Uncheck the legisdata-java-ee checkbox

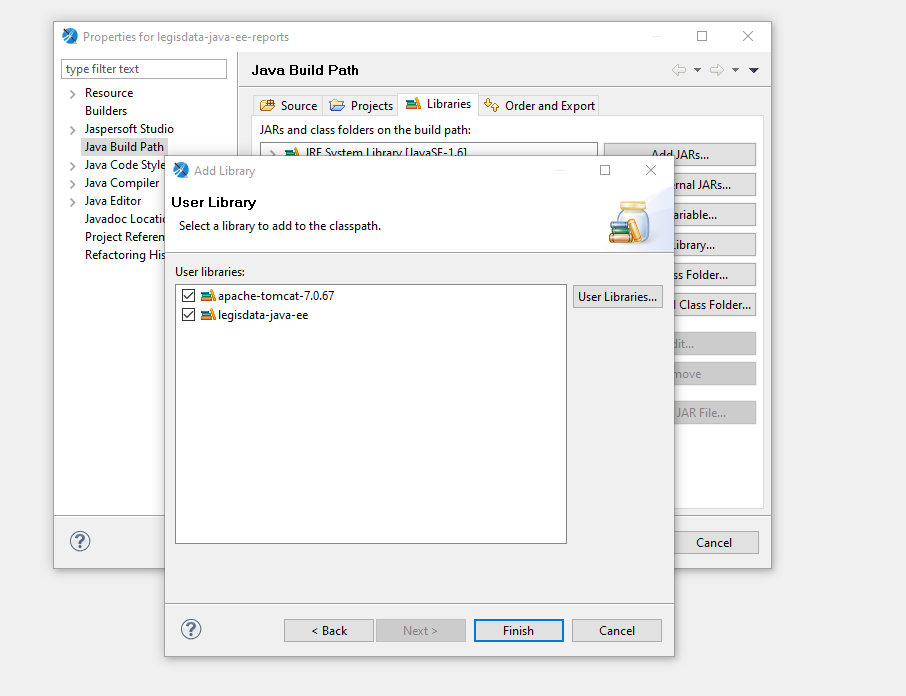[x=189, y=314]
